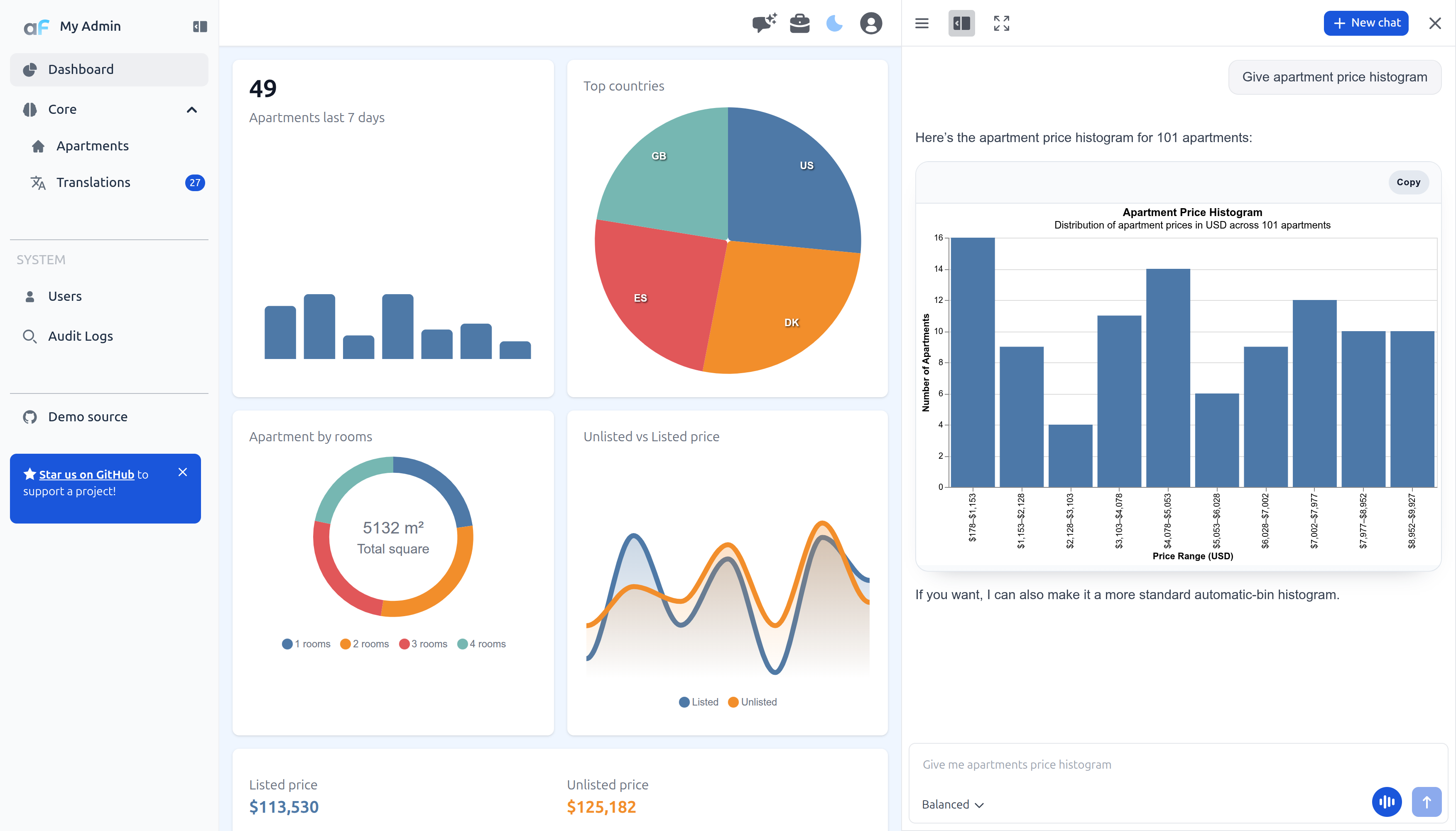Click the Apartment Price Histogram title
1456x831 pixels.
(1193, 212)
